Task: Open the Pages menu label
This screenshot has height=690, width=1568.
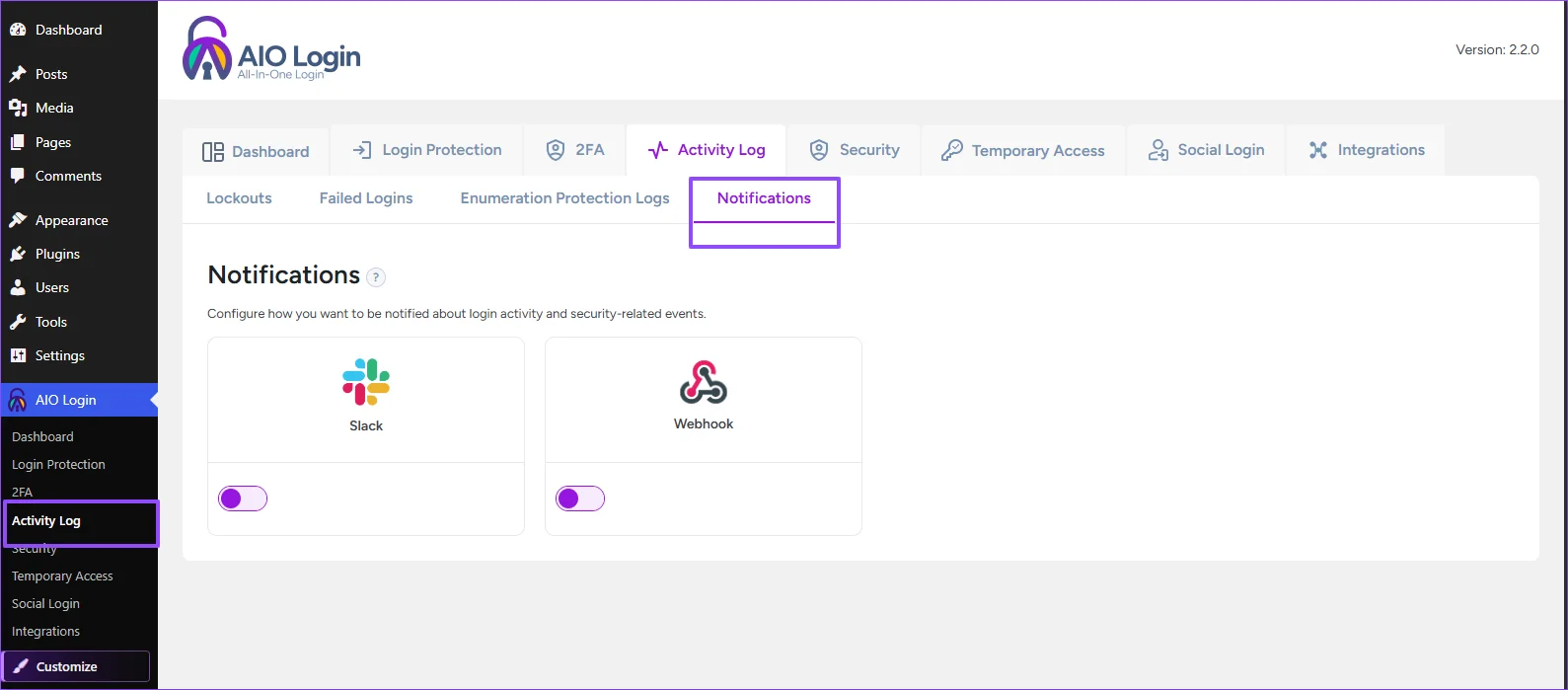Action: [53, 142]
